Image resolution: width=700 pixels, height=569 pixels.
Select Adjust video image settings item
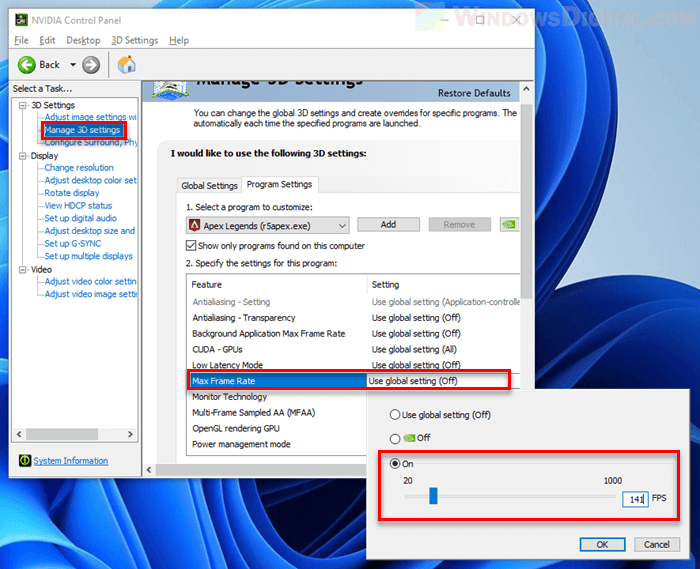(91, 294)
